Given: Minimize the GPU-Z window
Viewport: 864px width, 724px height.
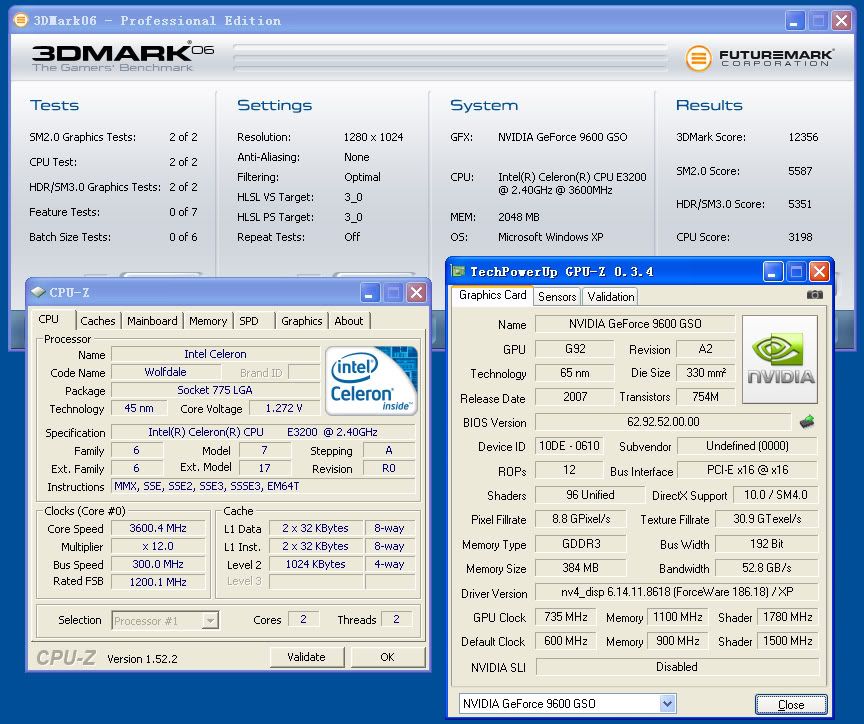Looking at the screenshot, I should coord(773,271).
